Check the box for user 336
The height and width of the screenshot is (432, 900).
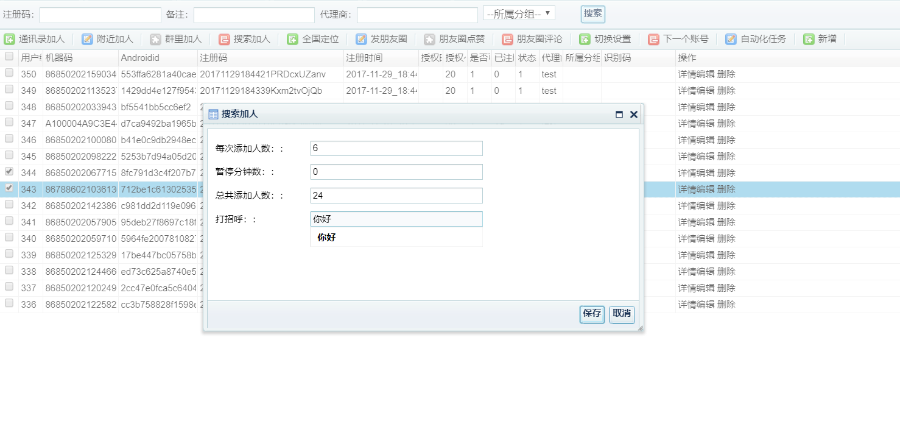coord(9,302)
